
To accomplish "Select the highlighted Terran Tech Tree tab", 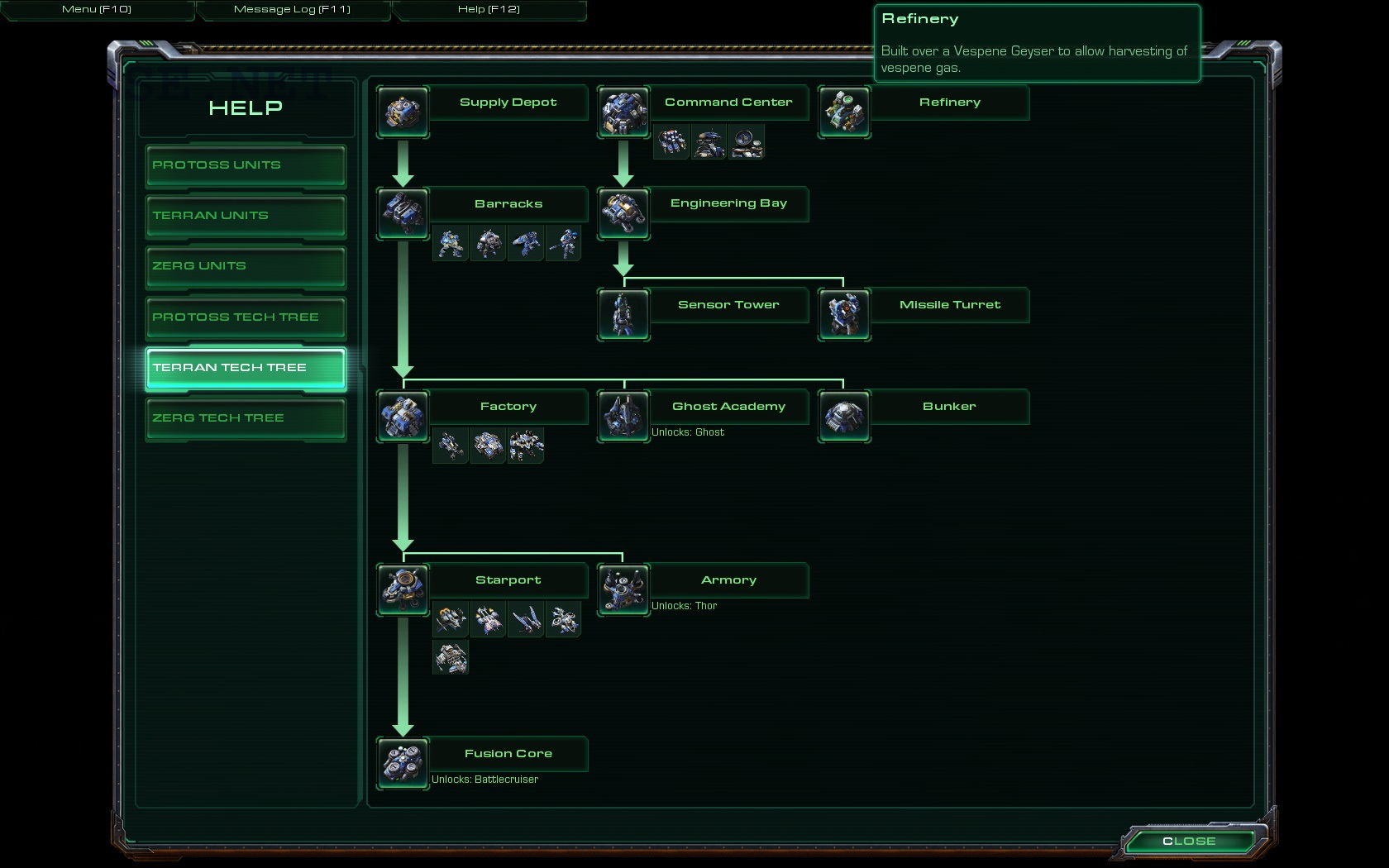I will coord(246,368).
